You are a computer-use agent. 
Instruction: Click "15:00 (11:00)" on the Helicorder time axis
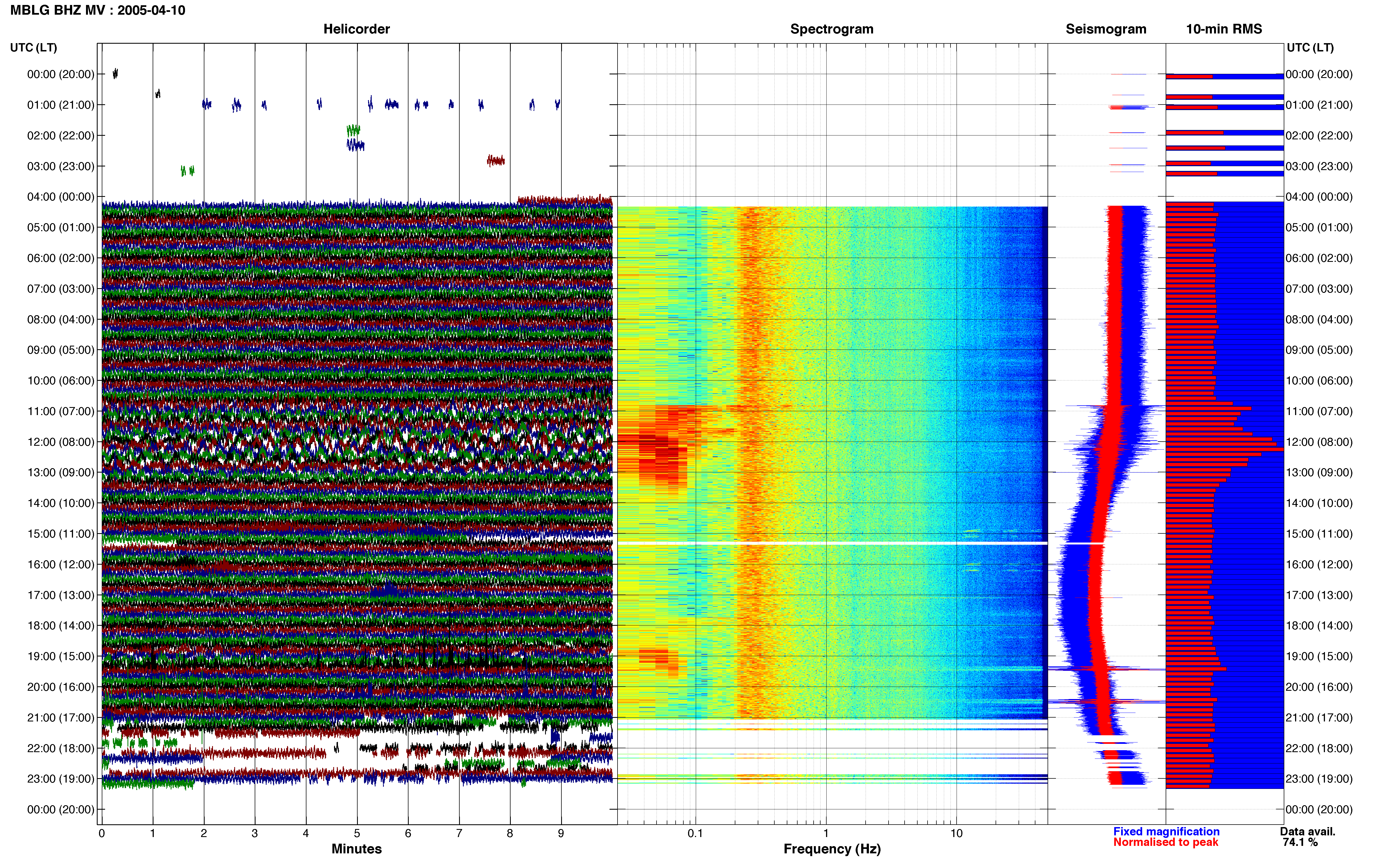(x=61, y=534)
